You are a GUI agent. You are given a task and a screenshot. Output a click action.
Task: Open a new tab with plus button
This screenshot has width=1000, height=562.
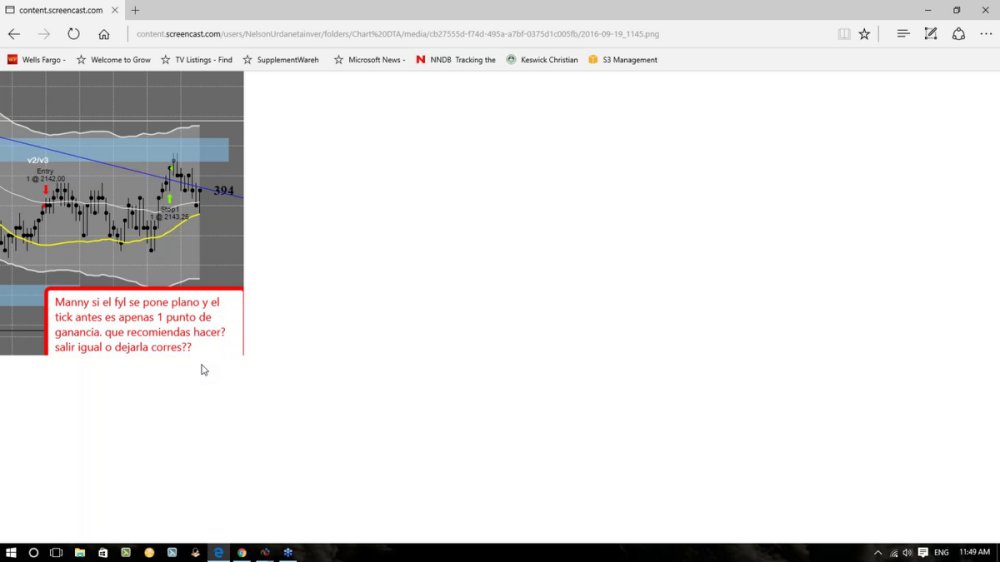pyautogui.click(x=135, y=10)
